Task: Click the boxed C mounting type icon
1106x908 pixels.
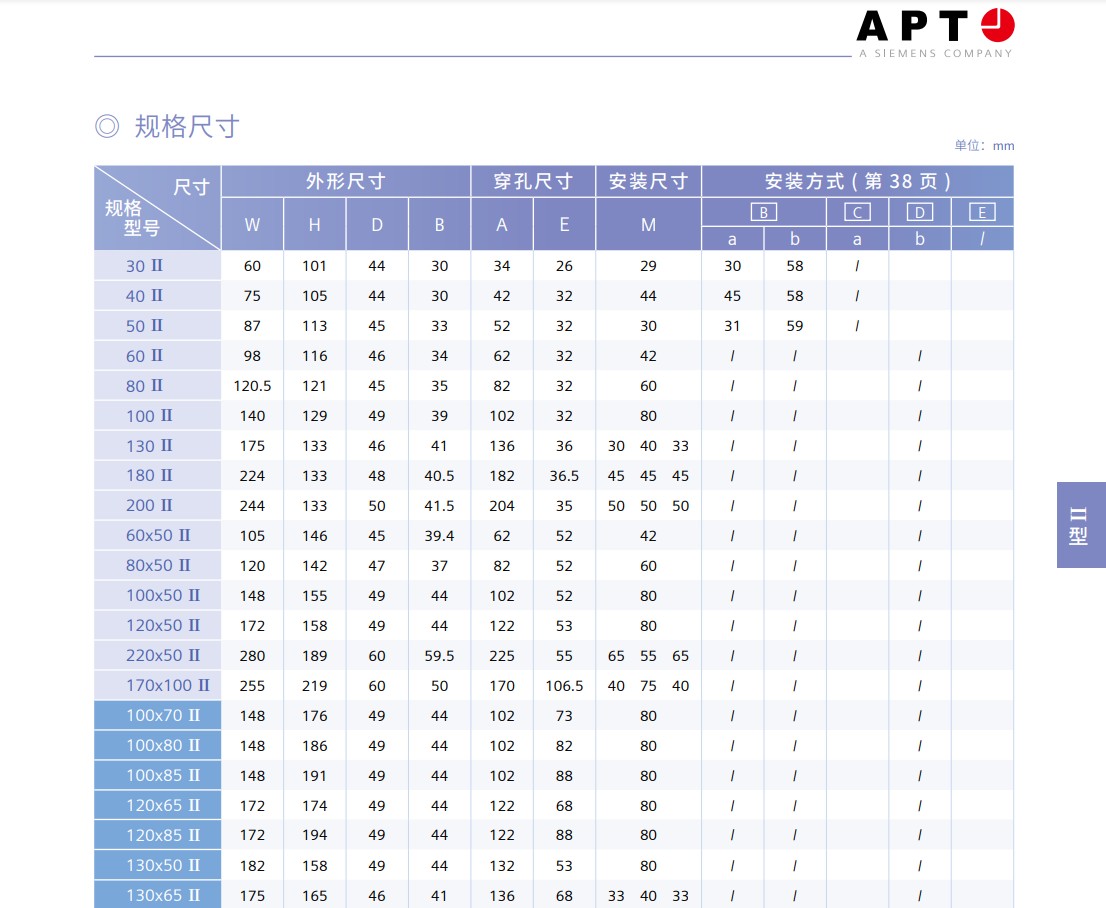Action: pyautogui.click(x=857, y=212)
